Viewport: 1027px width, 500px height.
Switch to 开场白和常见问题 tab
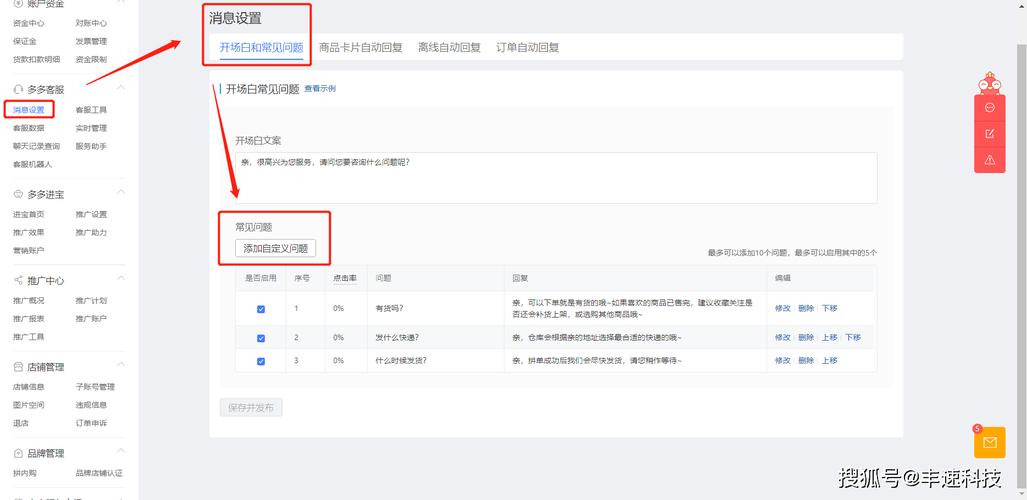261,47
